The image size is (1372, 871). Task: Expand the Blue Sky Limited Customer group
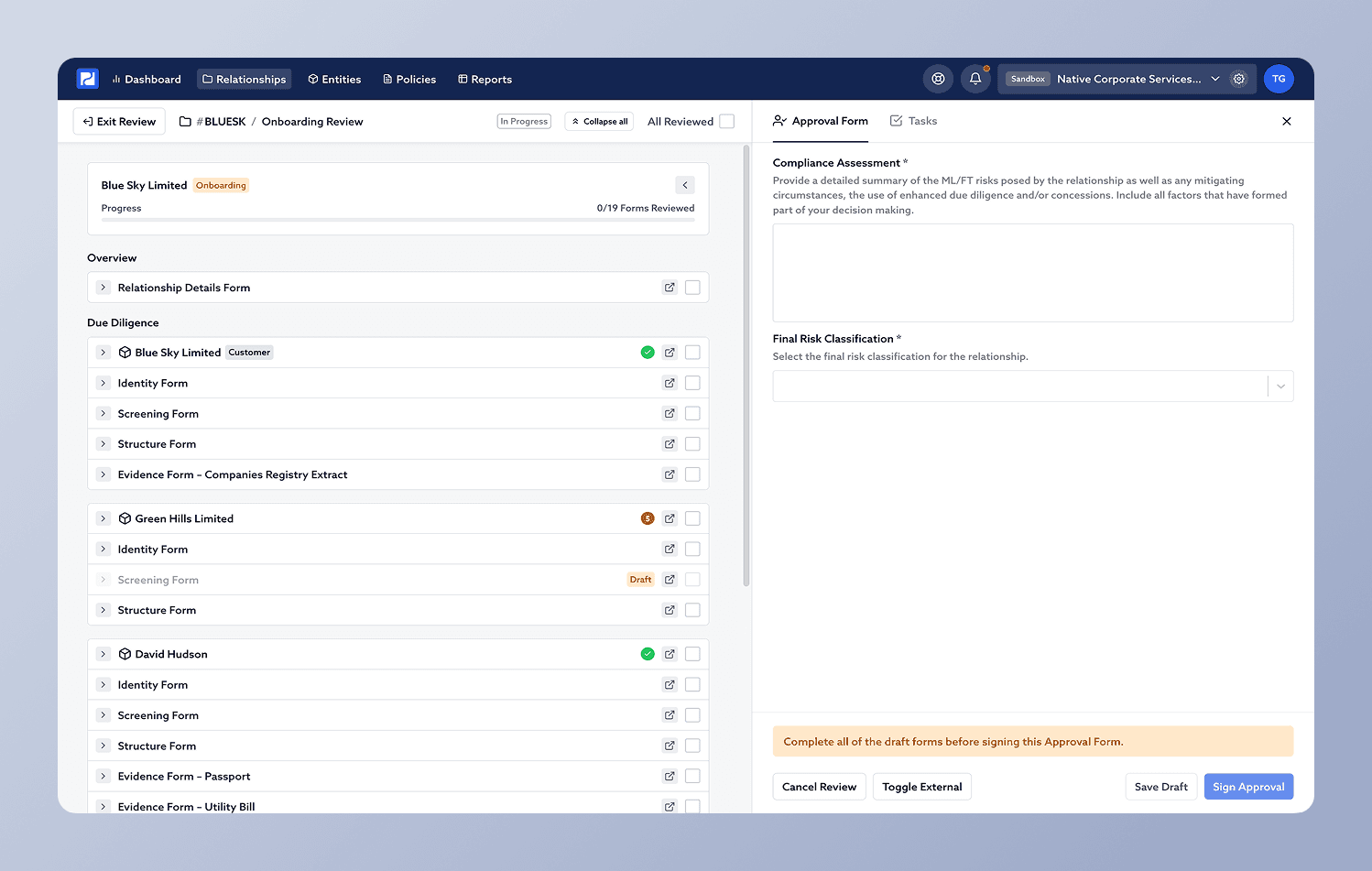[103, 353]
